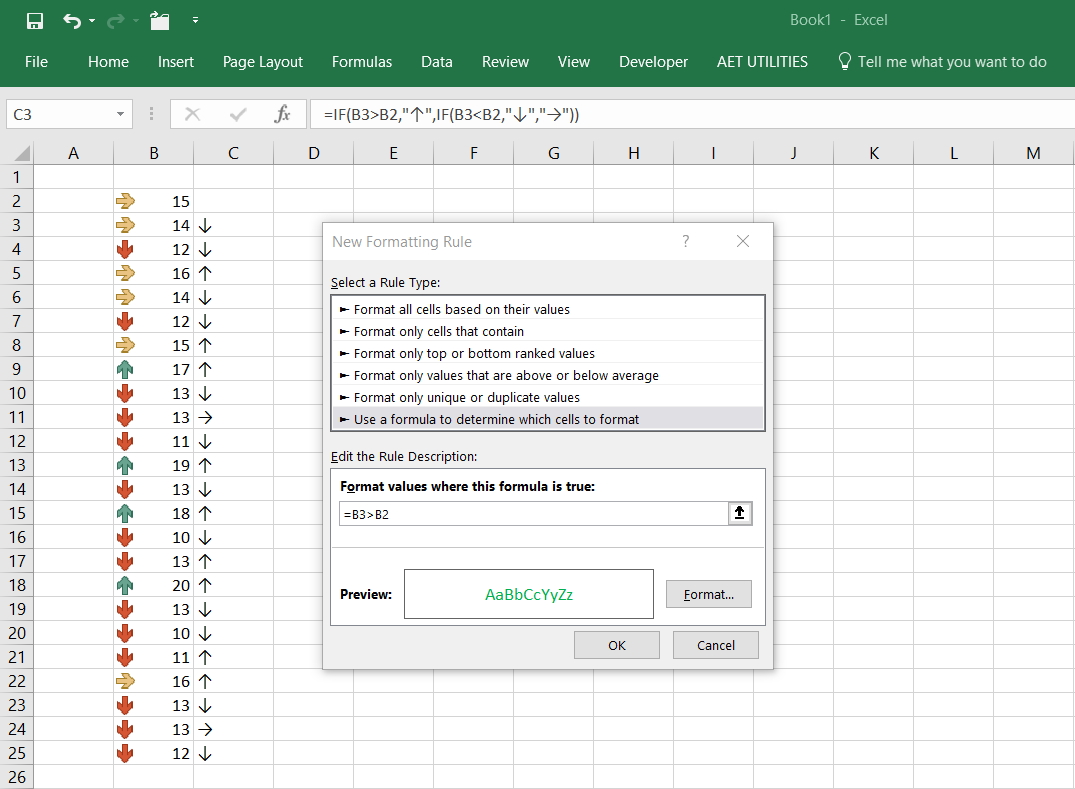
Task: Open the Name Box dropdown arrow
Action: pyautogui.click(x=120, y=113)
